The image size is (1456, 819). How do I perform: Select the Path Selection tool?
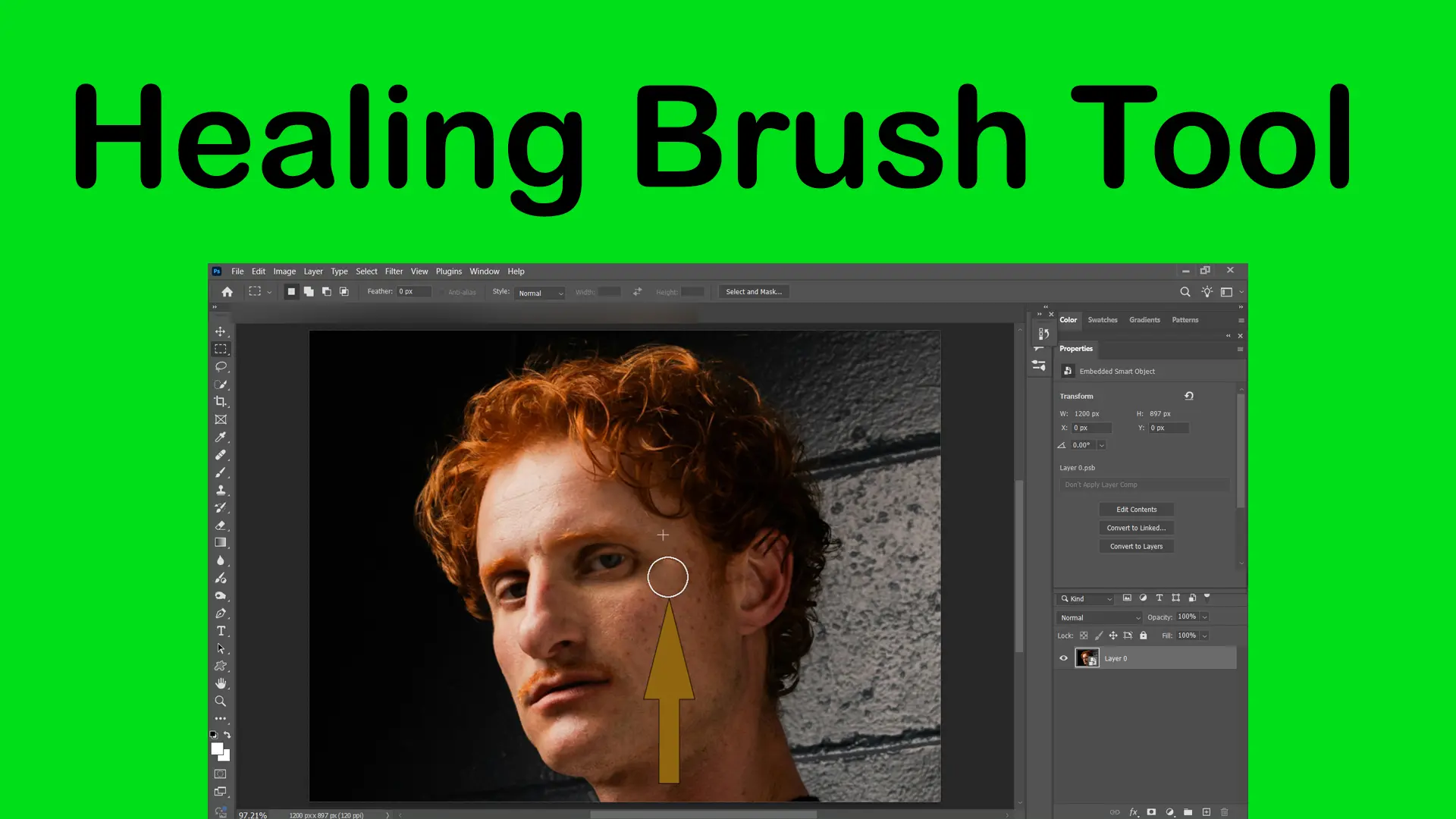coord(221,648)
